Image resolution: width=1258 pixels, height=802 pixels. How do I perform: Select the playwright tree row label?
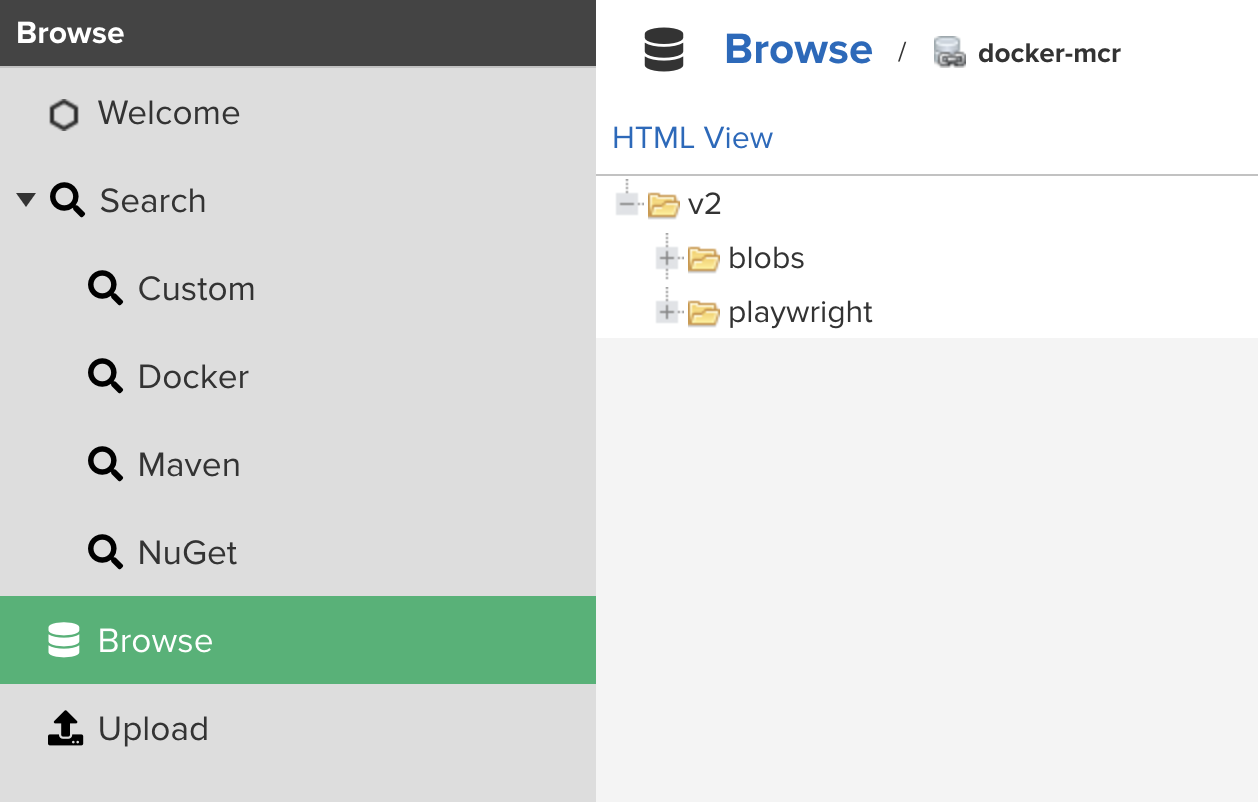click(800, 313)
